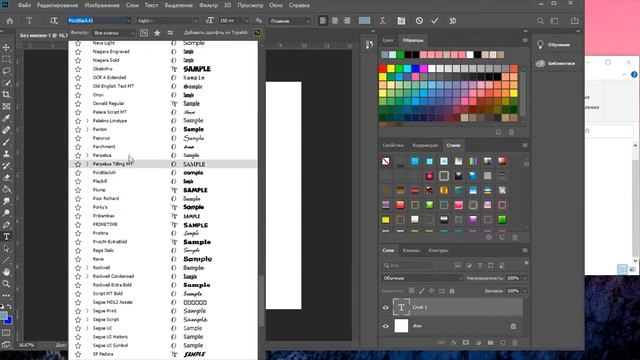Open the font filter classes dropdown
The height and width of the screenshot is (360, 640).
(x=114, y=33)
